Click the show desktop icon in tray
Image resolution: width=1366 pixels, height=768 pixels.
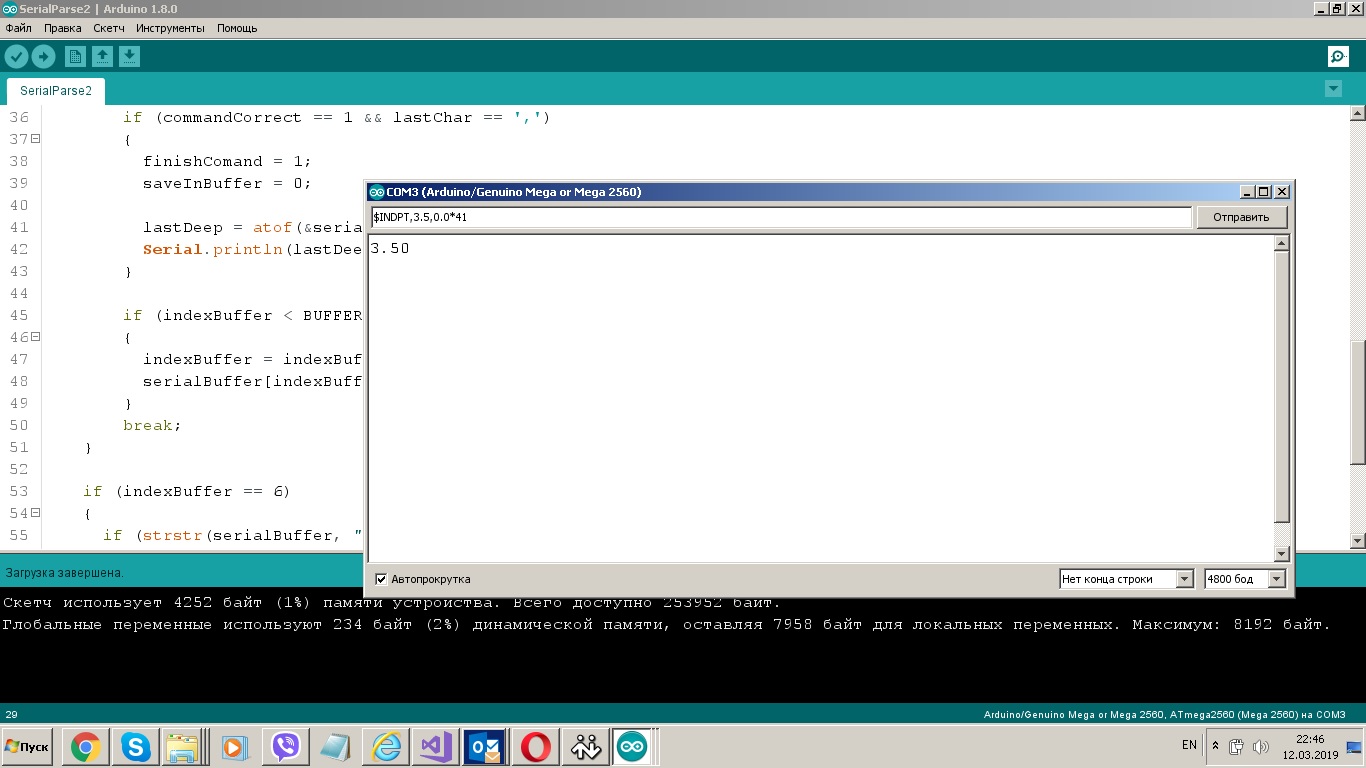pyautogui.click(x=1352, y=746)
